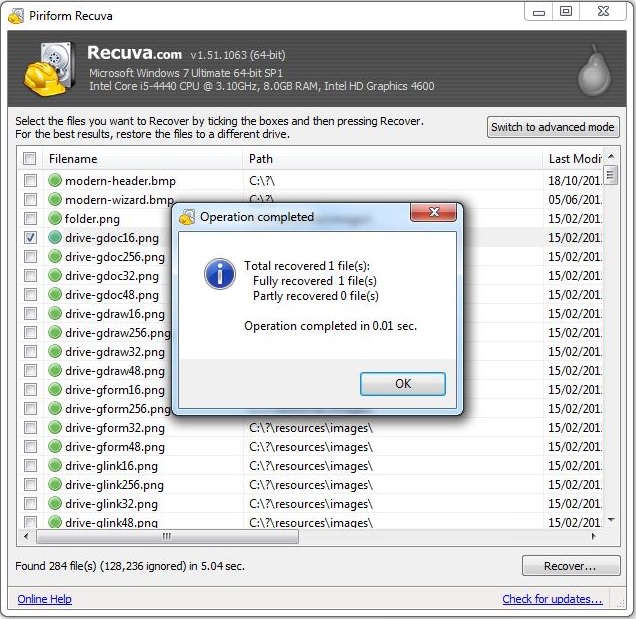Click the C:\?\ path of modern-header.bmp

[262, 181]
